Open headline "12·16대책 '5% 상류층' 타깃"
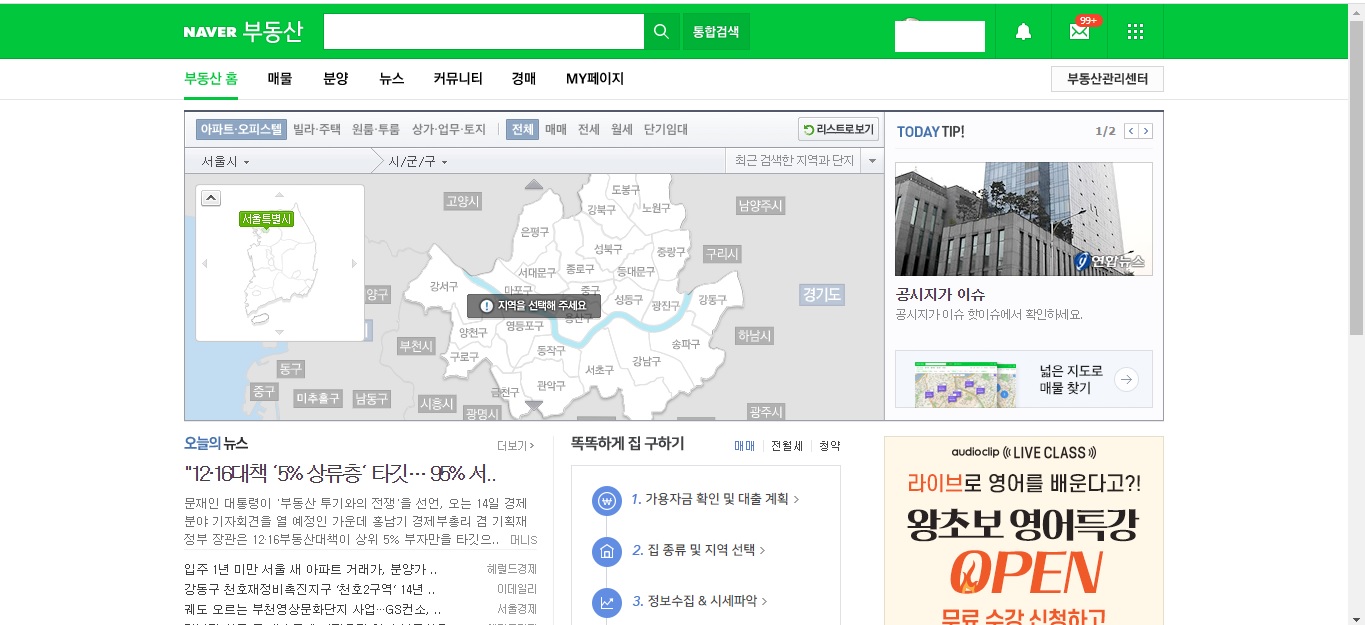1365x625 pixels. pos(341,472)
